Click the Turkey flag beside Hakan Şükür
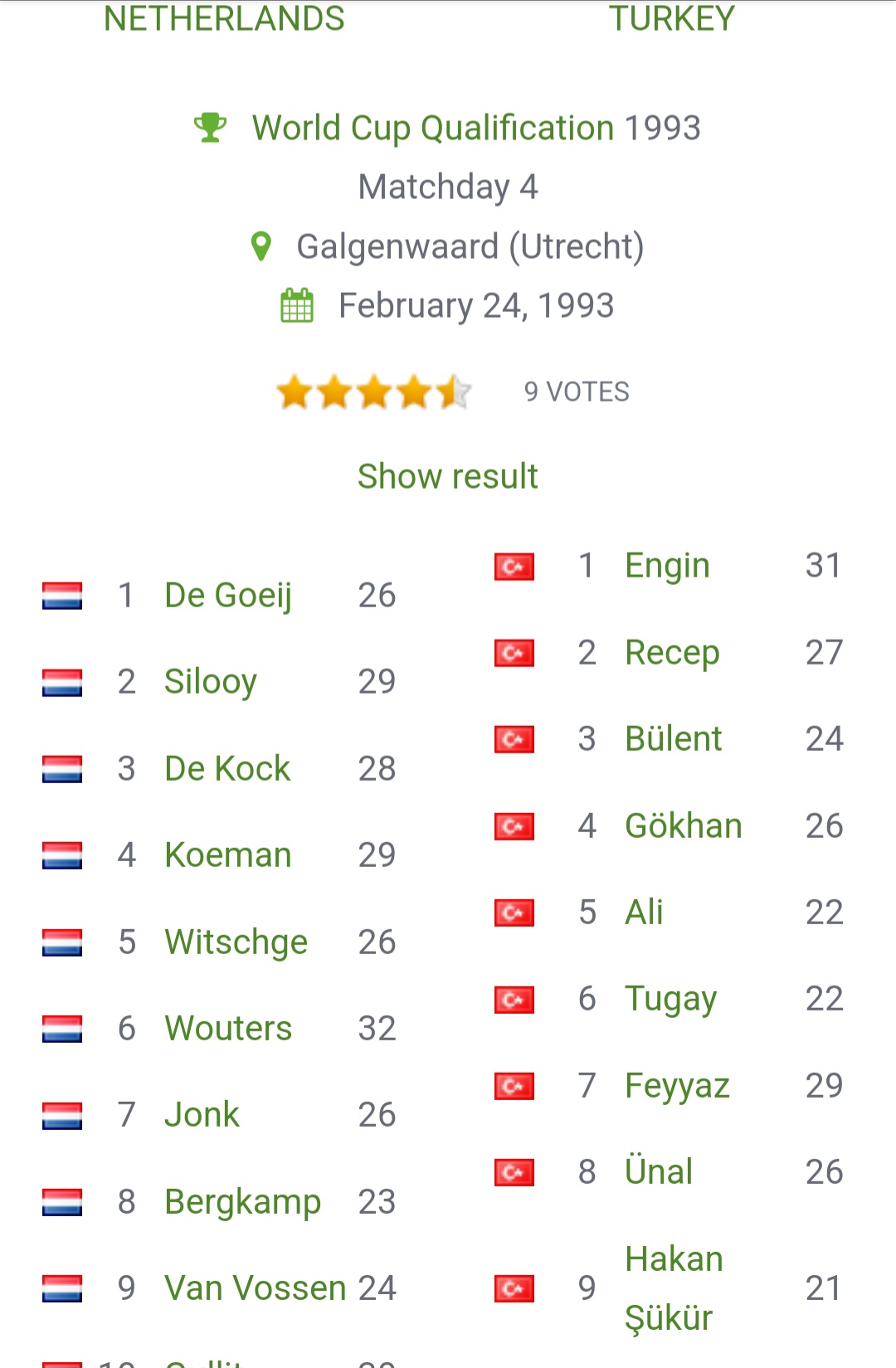 pyautogui.click(x=514, y=1288)
